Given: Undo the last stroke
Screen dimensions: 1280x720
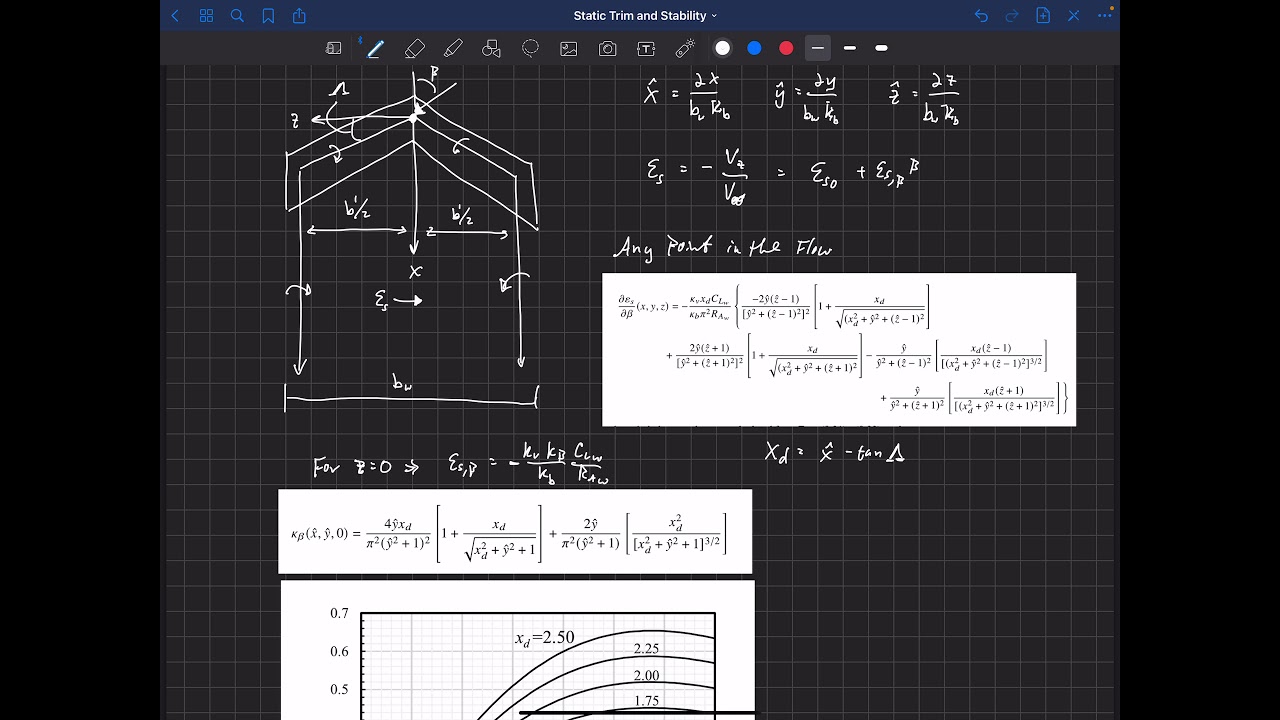Looking at the screenshot, I should pyautogui.click(x=981, y=16).
